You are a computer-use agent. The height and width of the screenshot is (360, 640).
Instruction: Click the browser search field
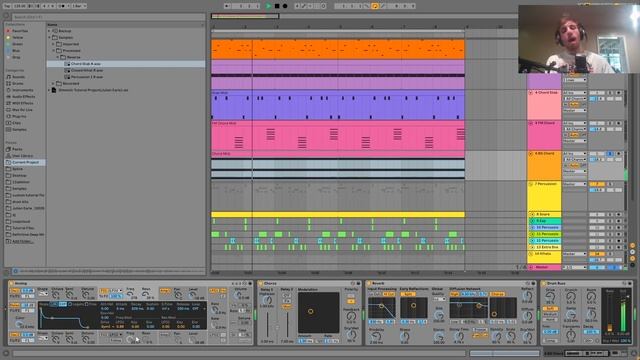108,17
